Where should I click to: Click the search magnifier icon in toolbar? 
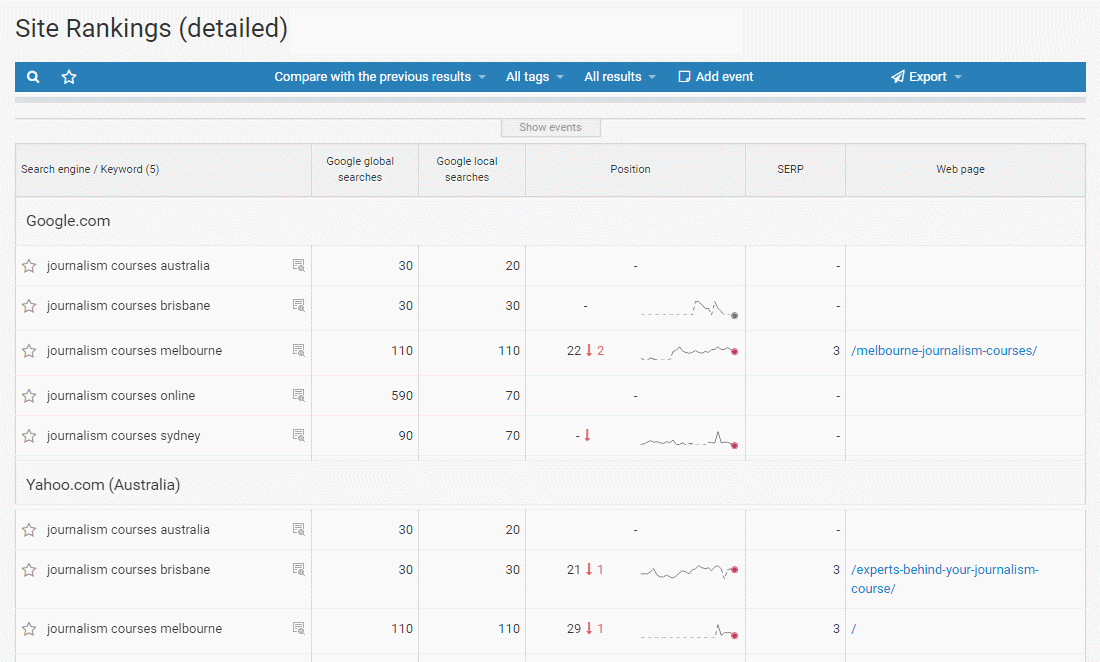click(x=33, y=77)
